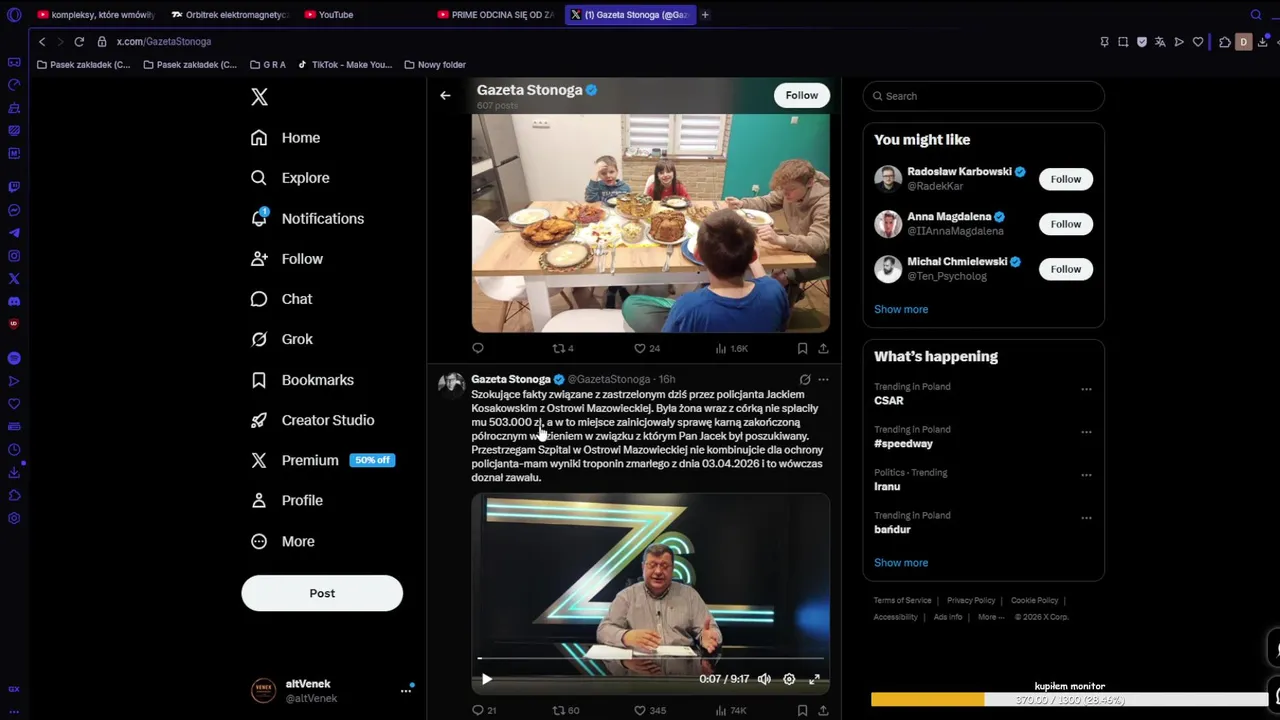The width and height of the screenshot is (1280, 720).
Task: View analytics showing 1.6K views
Action: pos(732,349)
